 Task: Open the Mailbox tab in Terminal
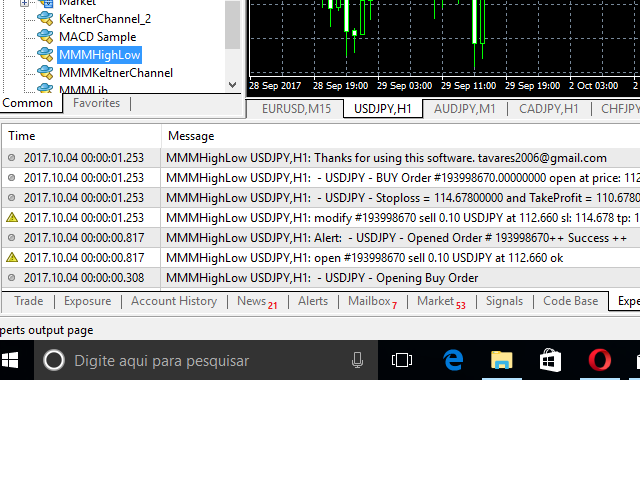pyautogui.click(x=372, y=302)
